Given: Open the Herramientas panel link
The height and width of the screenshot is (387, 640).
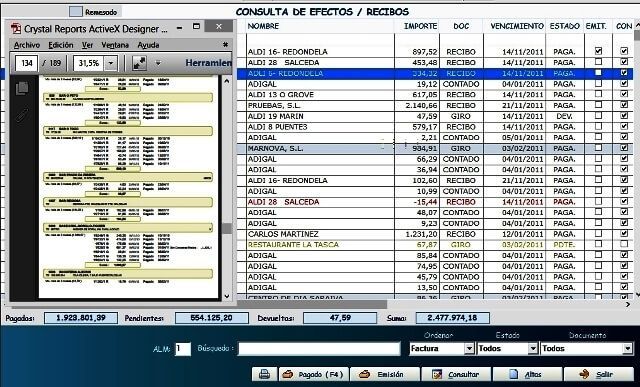Looking at the screenshot, I should 208,63.
